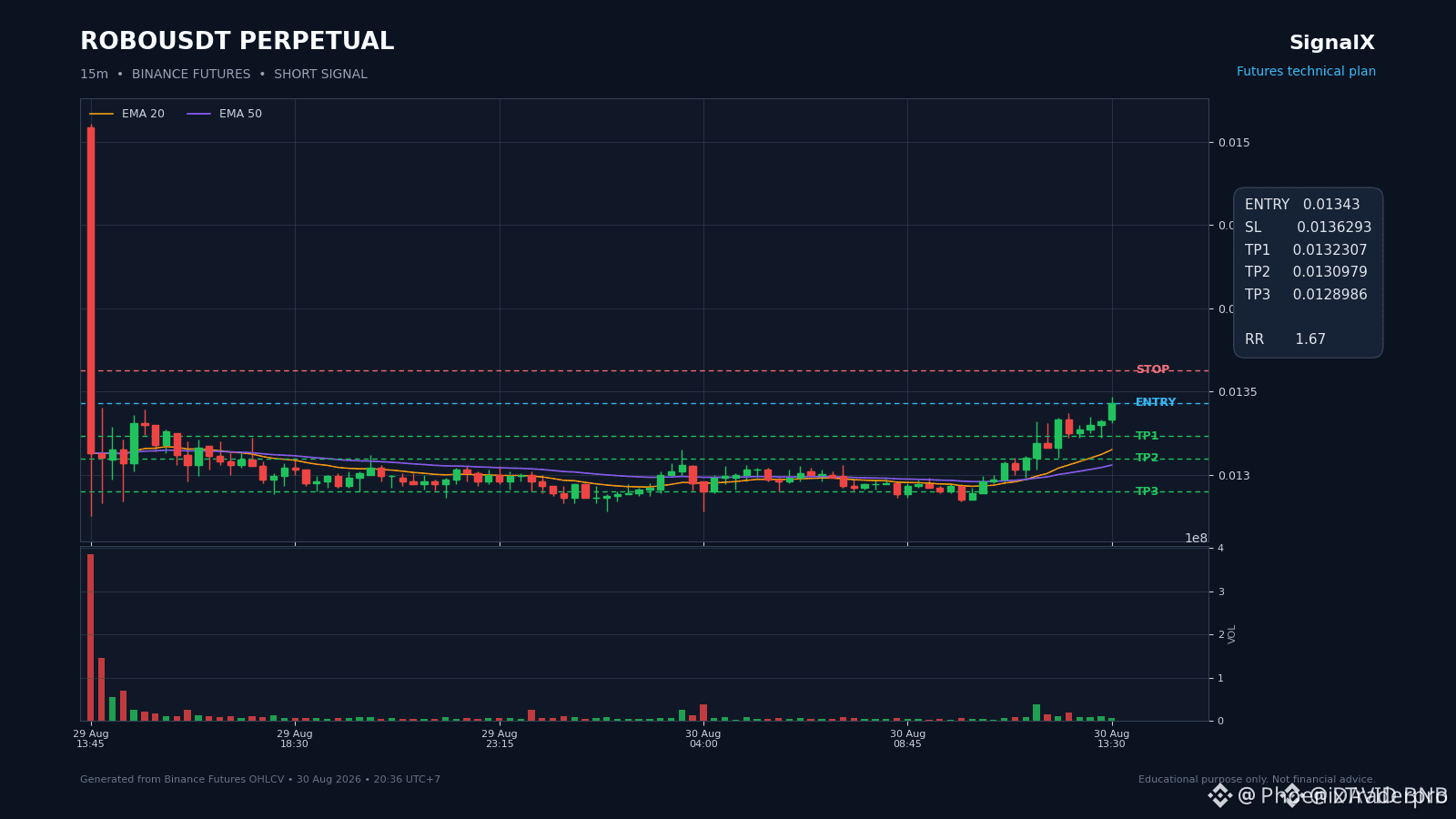Click the latest green candlestick at entry level
The height and width of the screenshot is (819, 1456).
click(x=1112, y=411)
